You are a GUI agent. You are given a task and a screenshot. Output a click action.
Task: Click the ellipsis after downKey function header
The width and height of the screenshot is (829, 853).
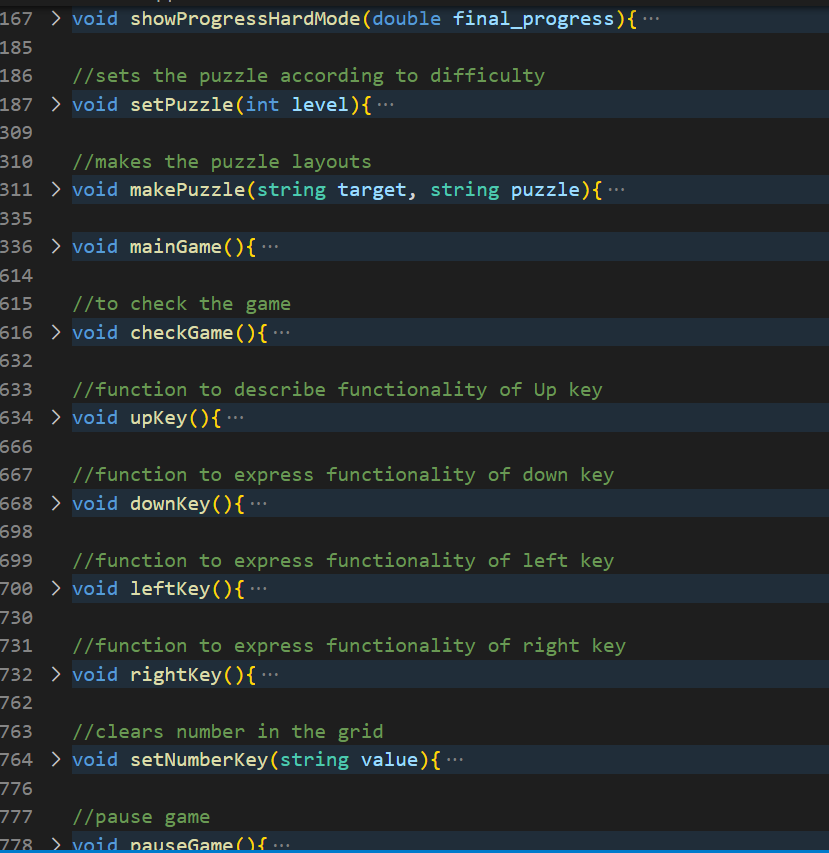(260, 503)
